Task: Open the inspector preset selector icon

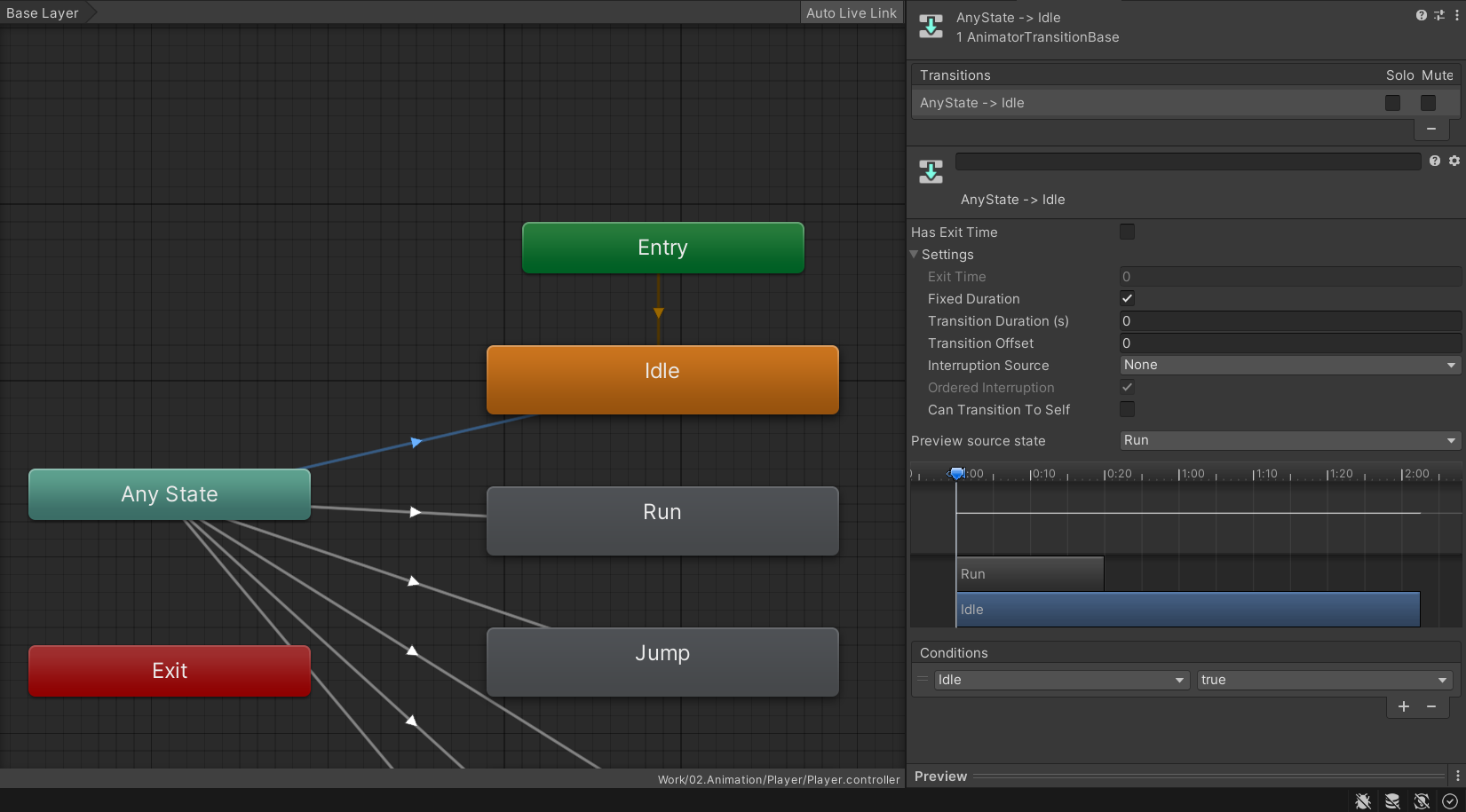Action: [x=1439, y=15]
